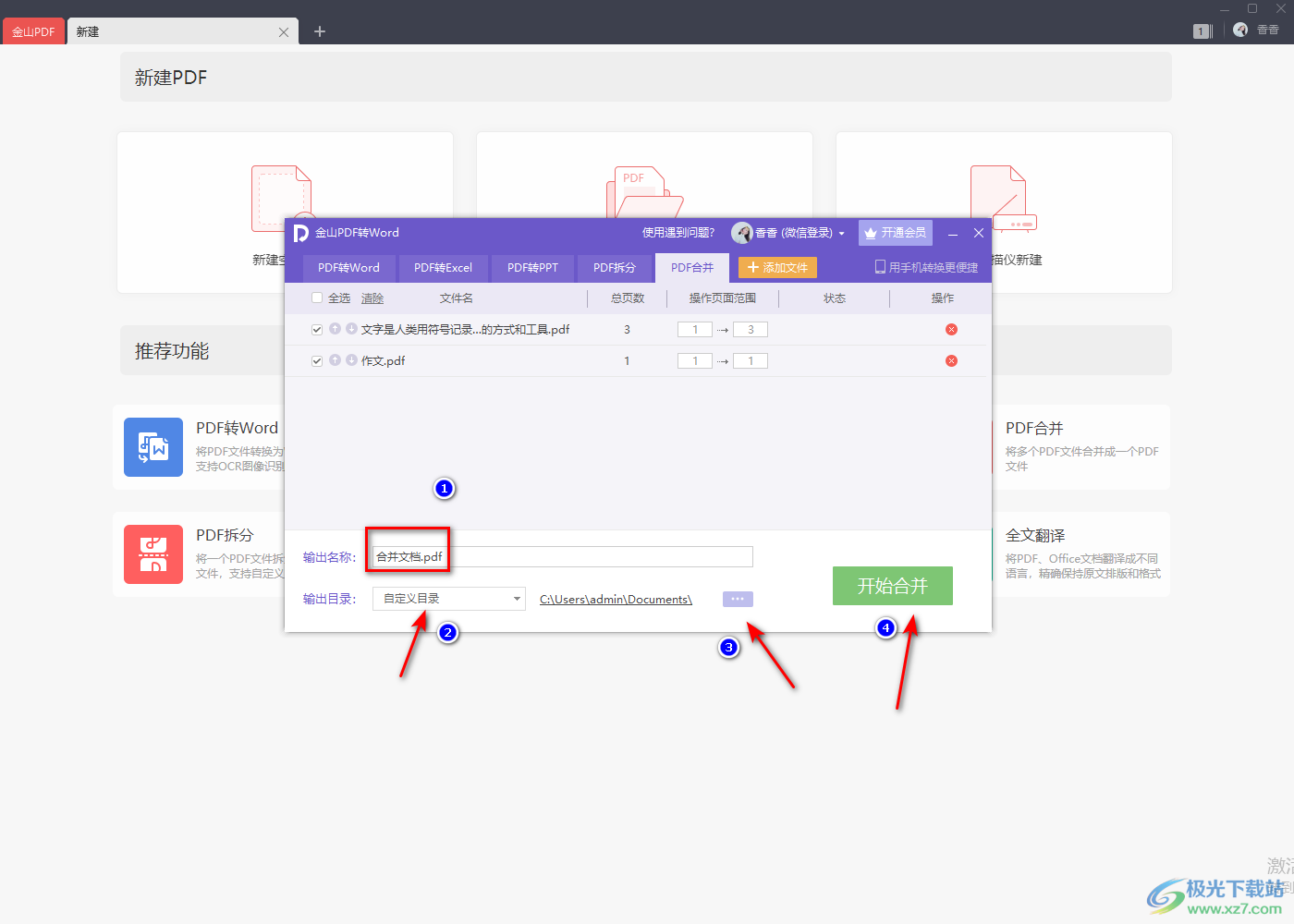The width and height of the screenshot is (1294, 924).
Task: Click the 文件名 column header
Action: [457, 298]
